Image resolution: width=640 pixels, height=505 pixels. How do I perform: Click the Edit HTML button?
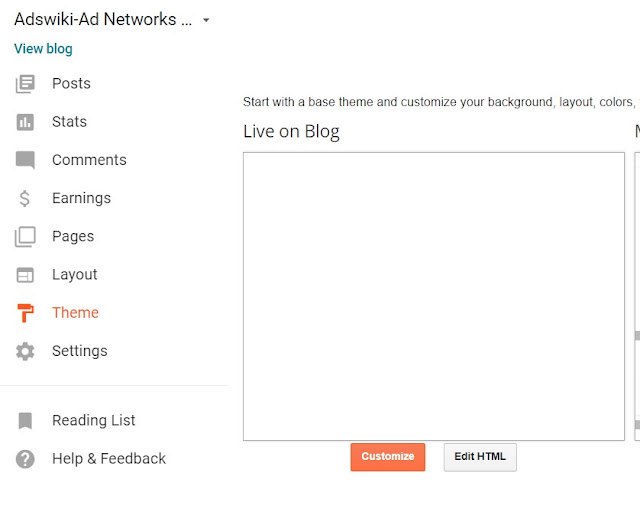pos(480,457)
